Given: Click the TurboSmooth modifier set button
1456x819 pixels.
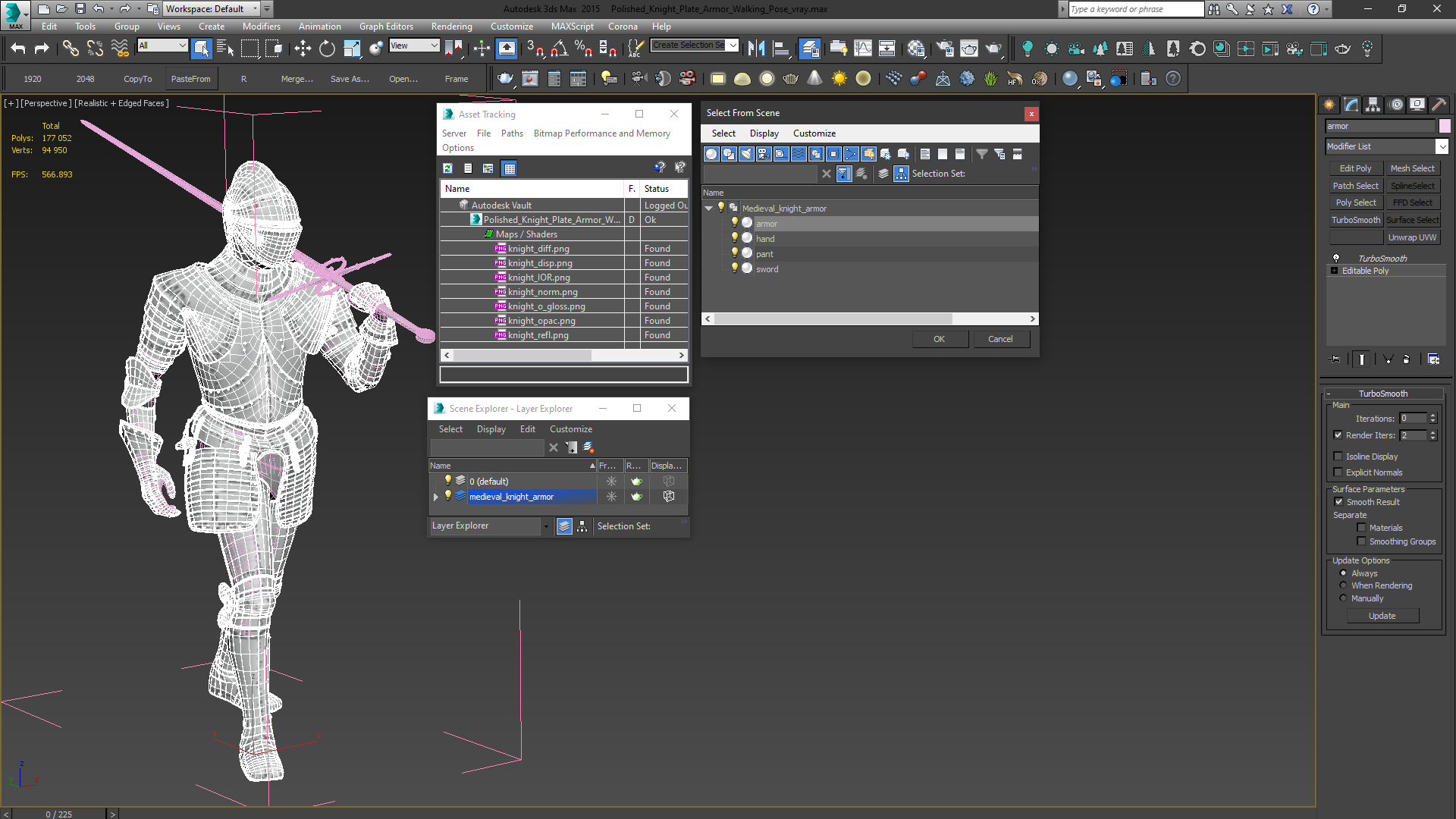Looking at the screenshot, I should tap(1355, 220).
